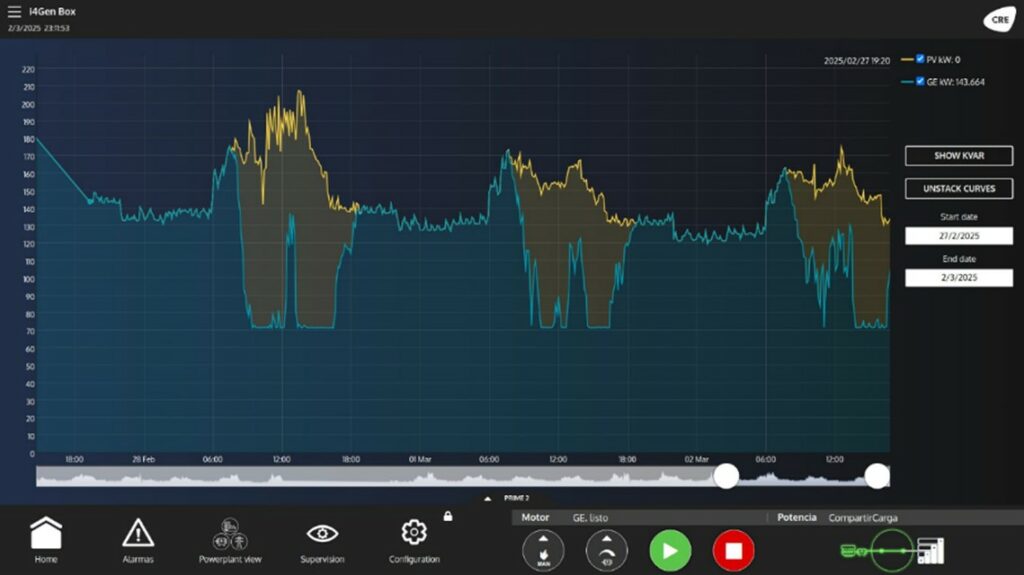Open the hamburger menu beside I4Gen Box
The width and height of the screenshot is (1024, 575).
coord(14,12)
